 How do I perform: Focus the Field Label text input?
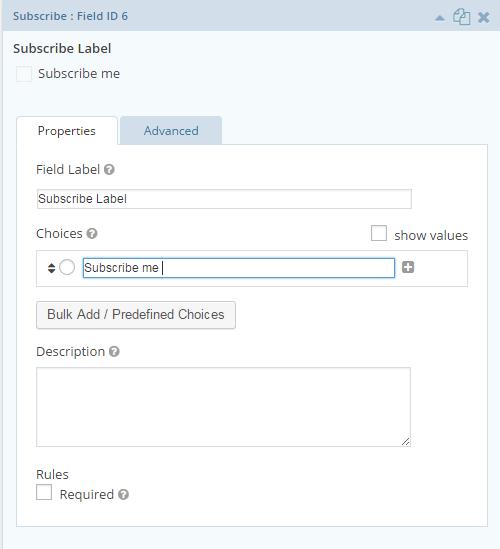click(224, 199)
